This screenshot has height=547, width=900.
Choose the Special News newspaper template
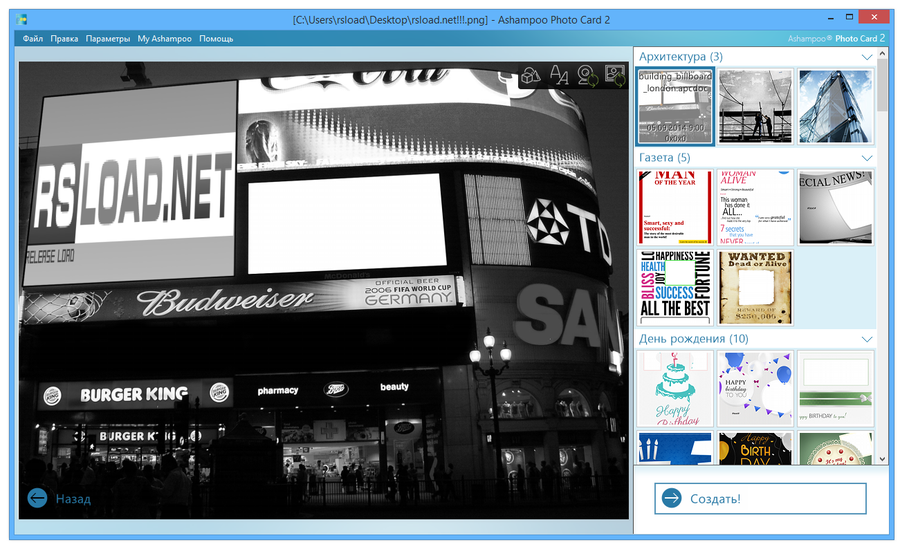836,207
